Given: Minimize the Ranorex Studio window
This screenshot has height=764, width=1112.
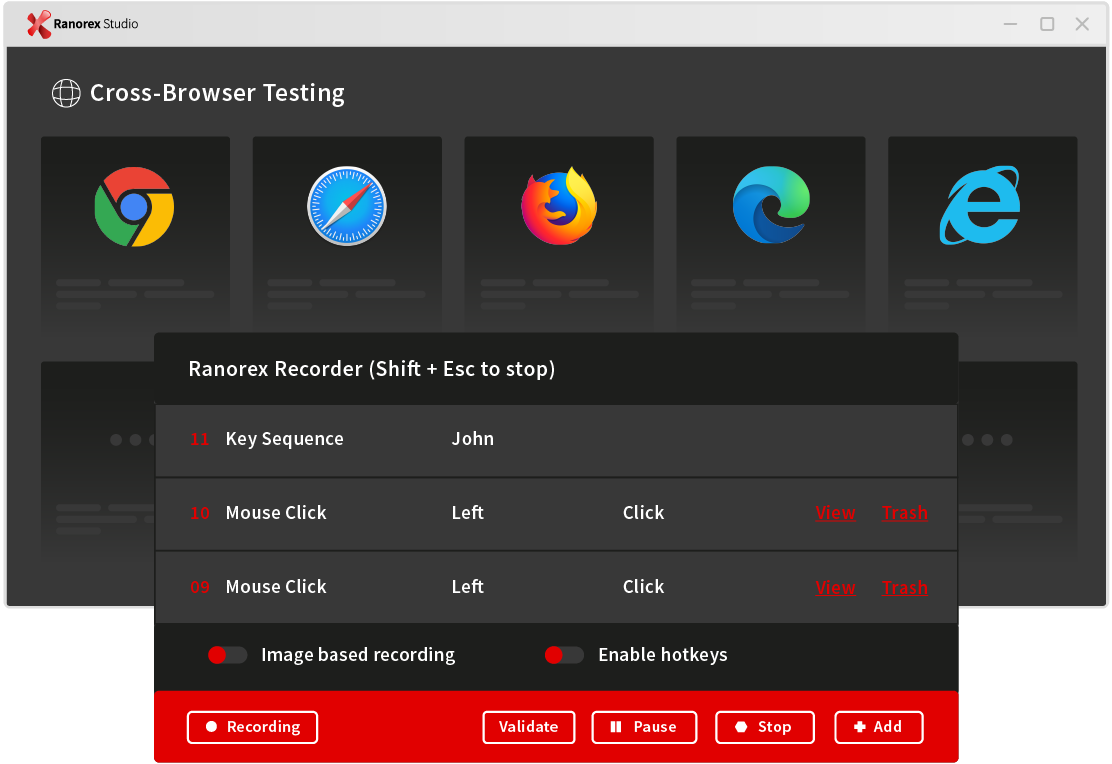Looking at the screenshot, I should point(1011,24).
